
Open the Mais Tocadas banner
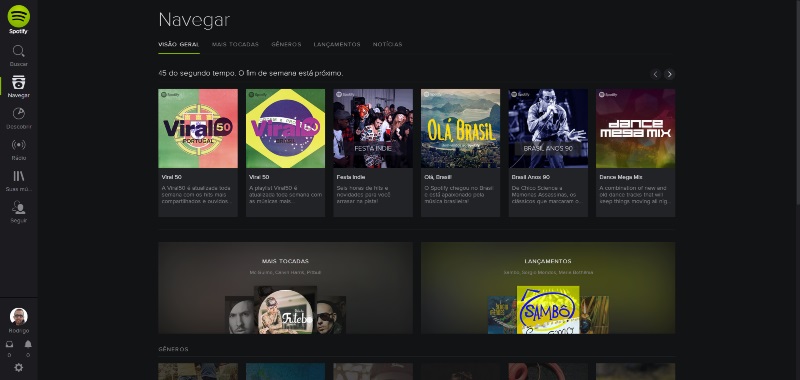click(x=285, y=288)
